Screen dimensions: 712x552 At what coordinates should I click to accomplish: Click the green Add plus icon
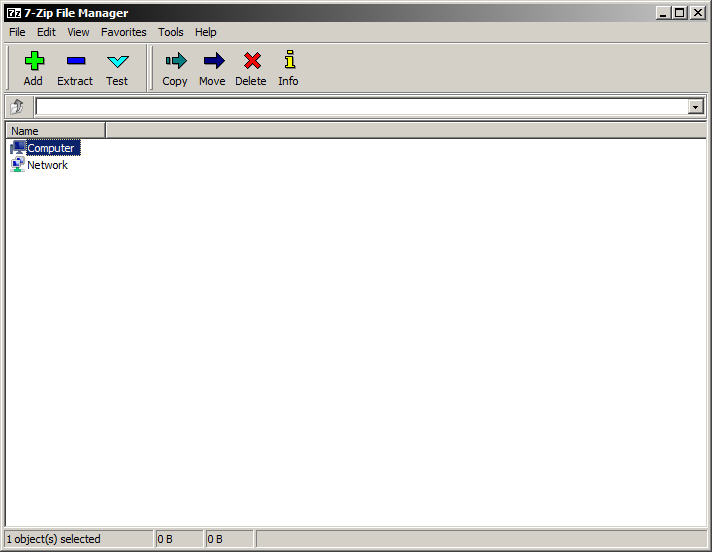click(x=34, y=60)
